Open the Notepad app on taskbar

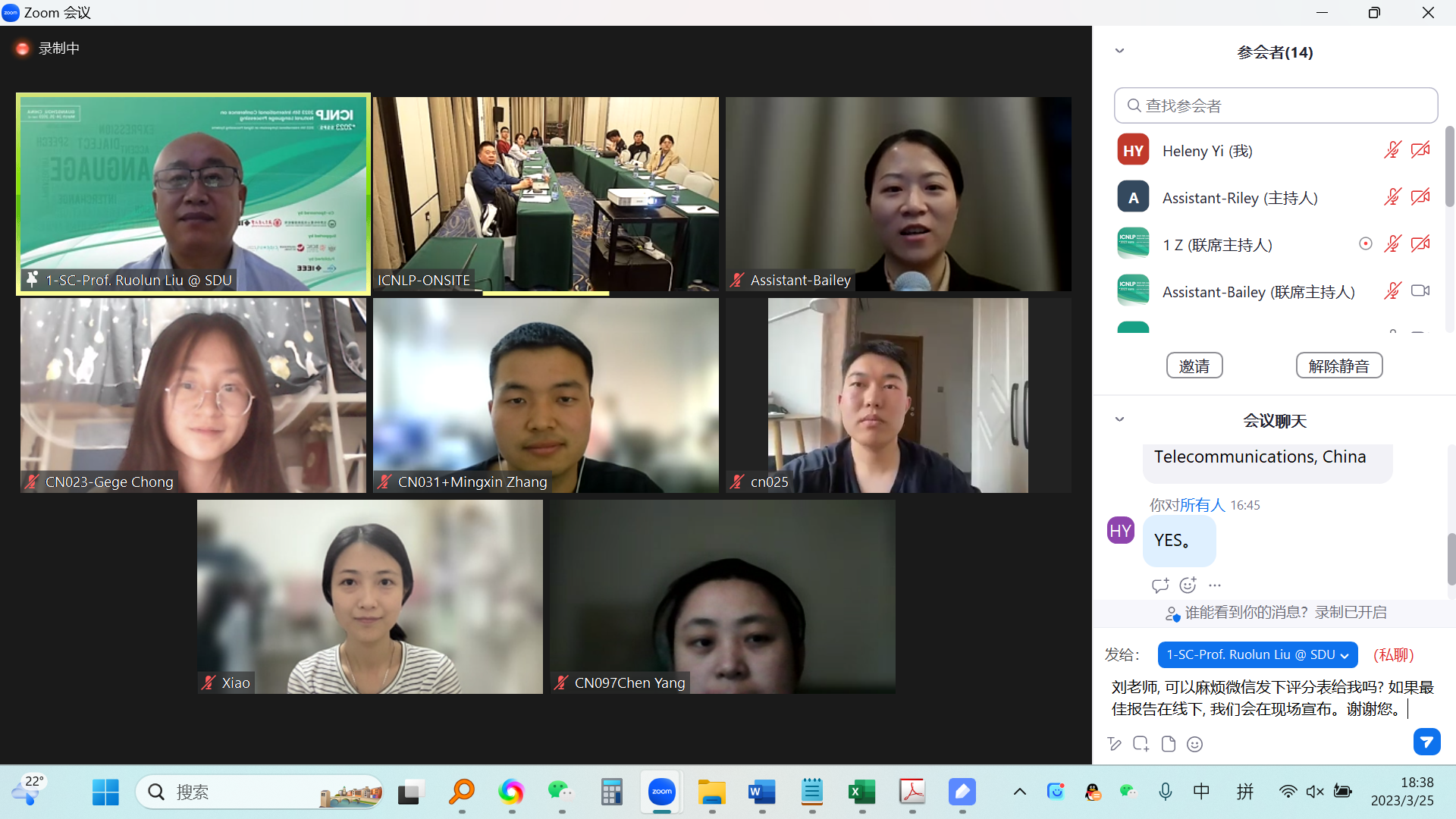(811, 792)
